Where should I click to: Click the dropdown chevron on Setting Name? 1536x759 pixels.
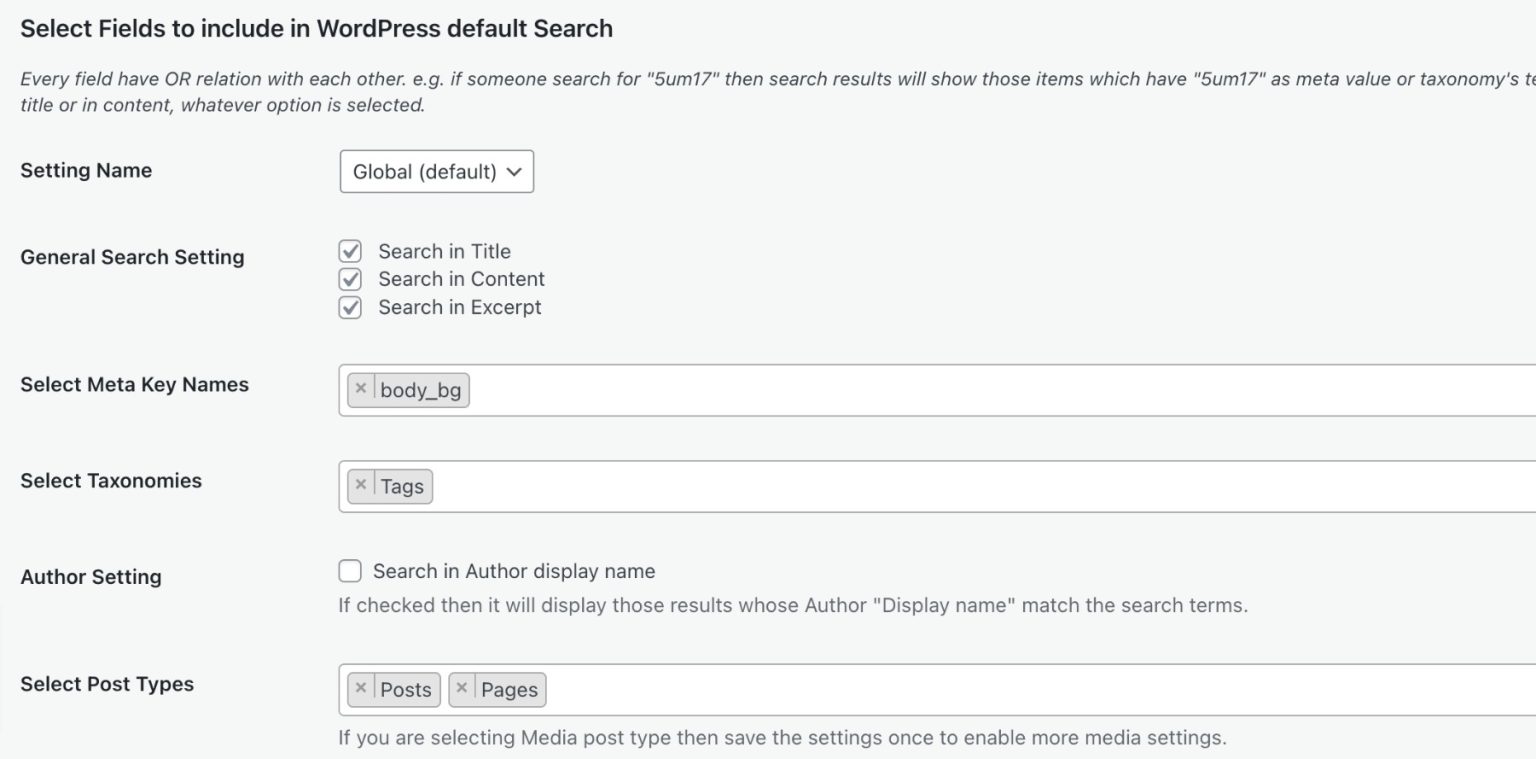point(515,172)
